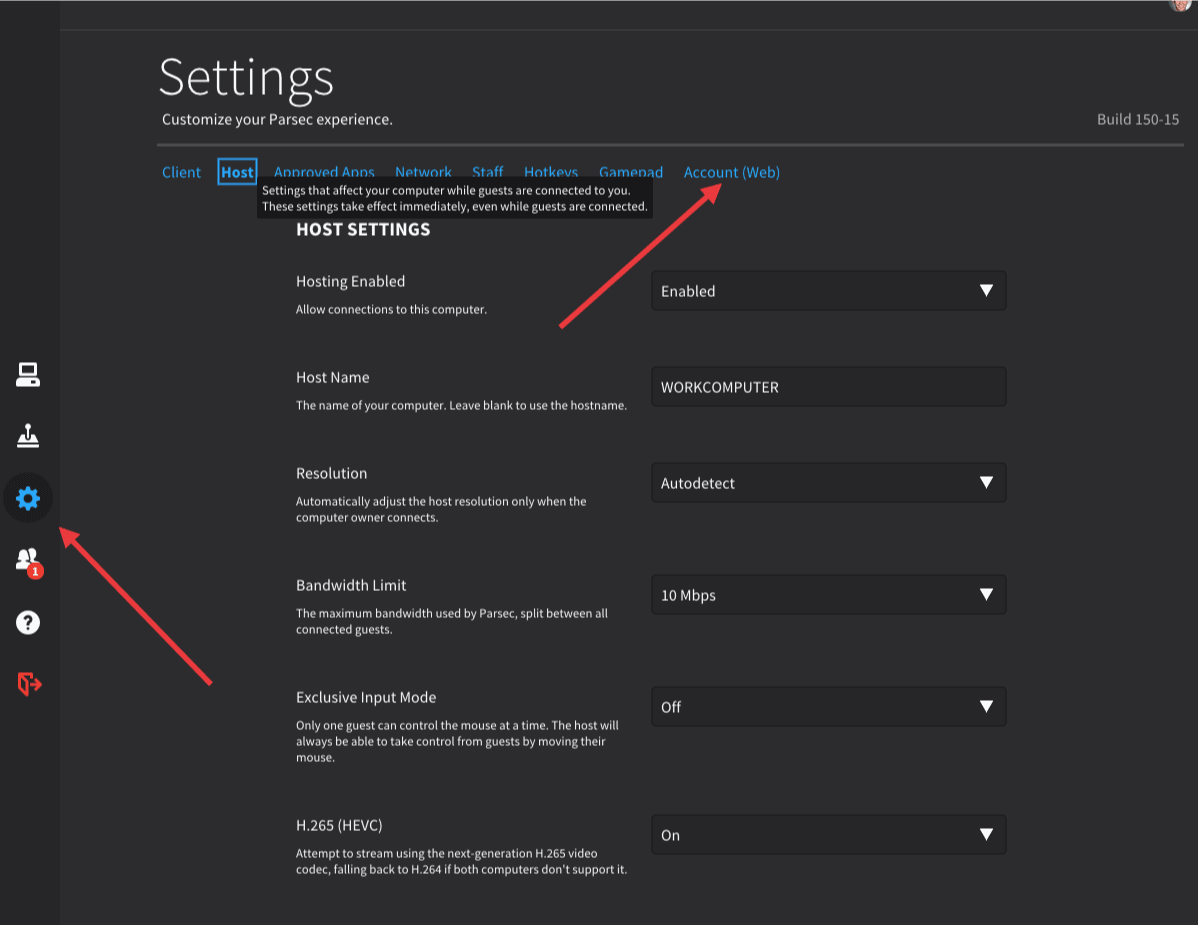Viewport: 1198px width, 925px height.
Task: Open the Gamepad tab
Action: tap(631, 171)
